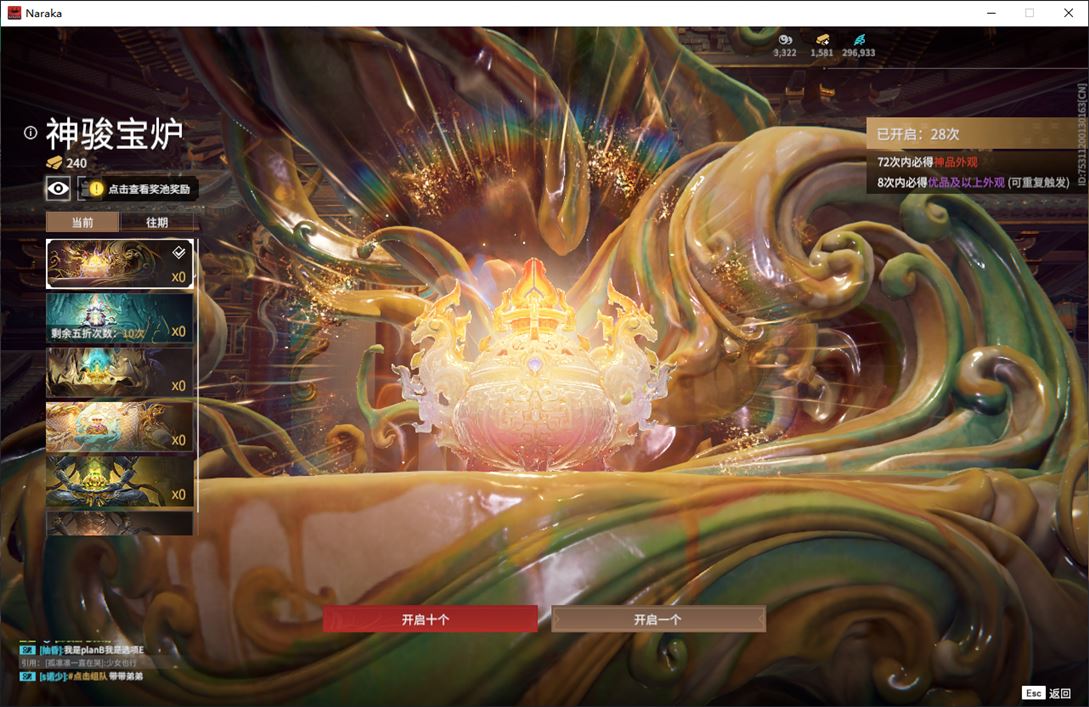This screenshot has height=707, width=1089.
Task: Click the gold ingot 1,581 currency icon
Action: [x=822, y=40]
